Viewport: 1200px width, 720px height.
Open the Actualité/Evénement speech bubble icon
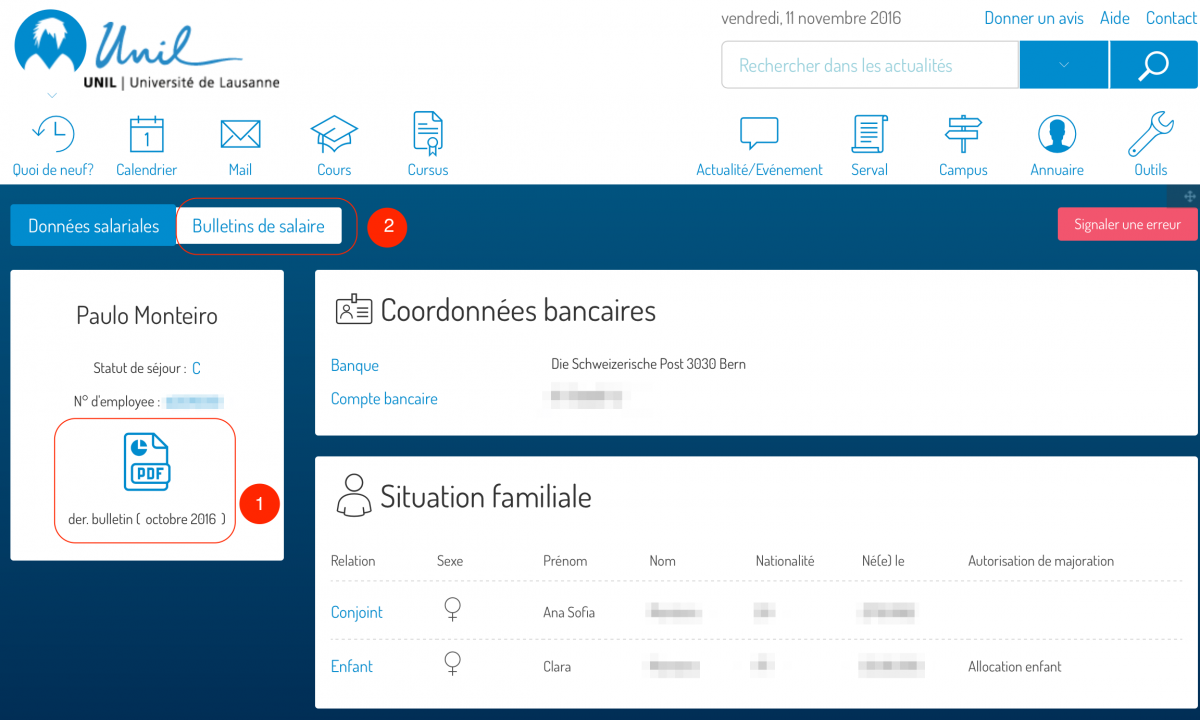click(759, 134)
